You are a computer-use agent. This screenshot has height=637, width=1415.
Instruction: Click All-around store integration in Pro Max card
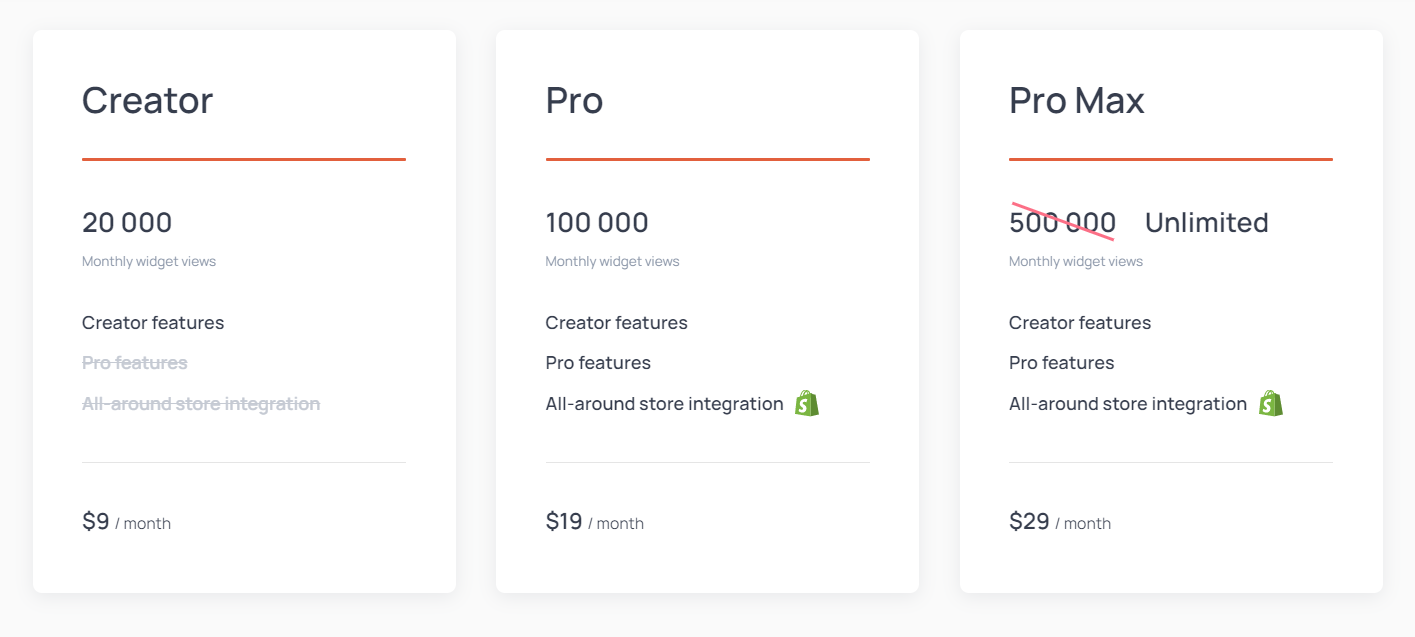click(1128, 404)
